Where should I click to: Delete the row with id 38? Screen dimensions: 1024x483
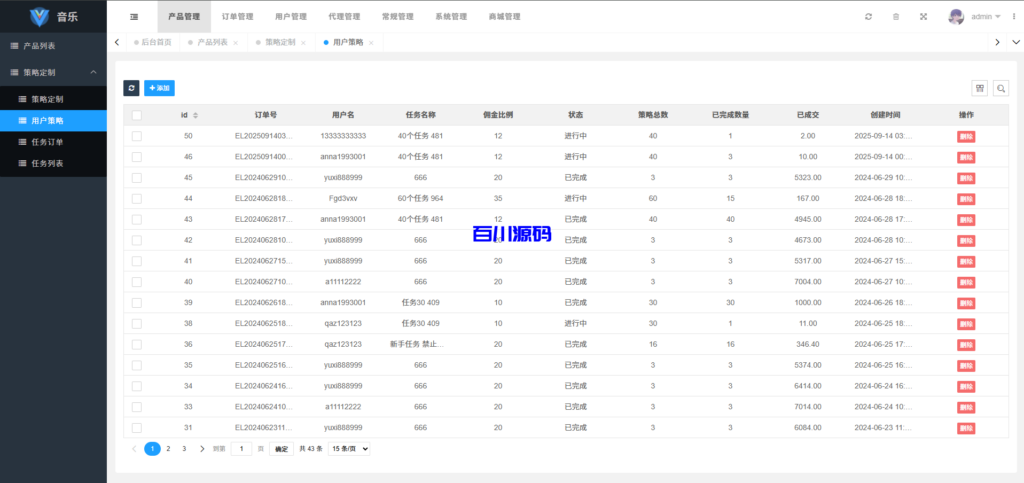pos(966,324)
